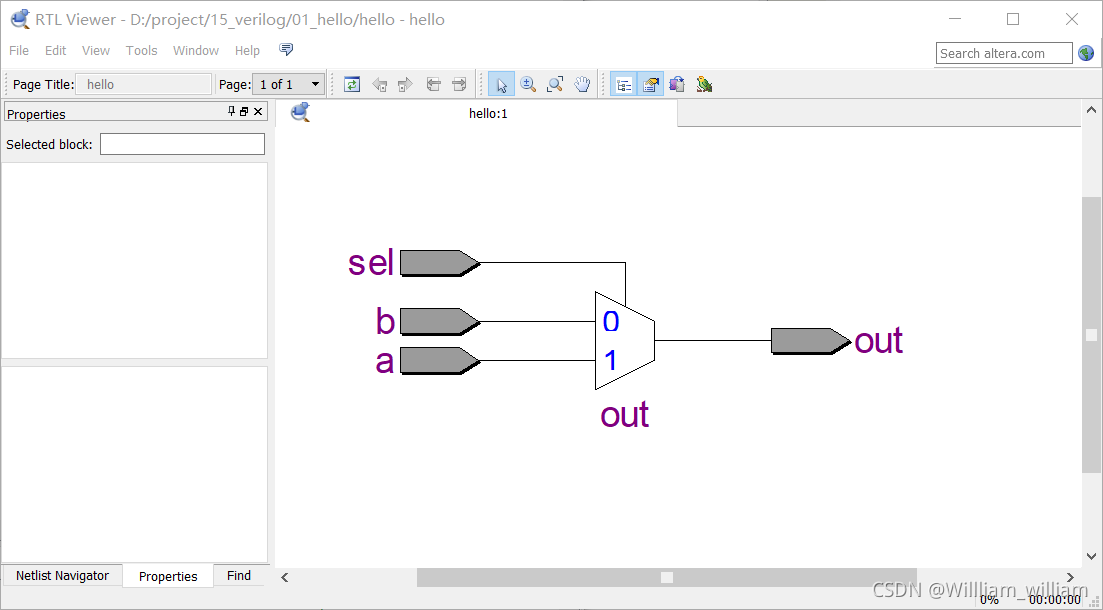Click the vertical scrollbar down arrow
Image resolution: width=1103 pixels, height=610 pixels.
[1091, 557]
